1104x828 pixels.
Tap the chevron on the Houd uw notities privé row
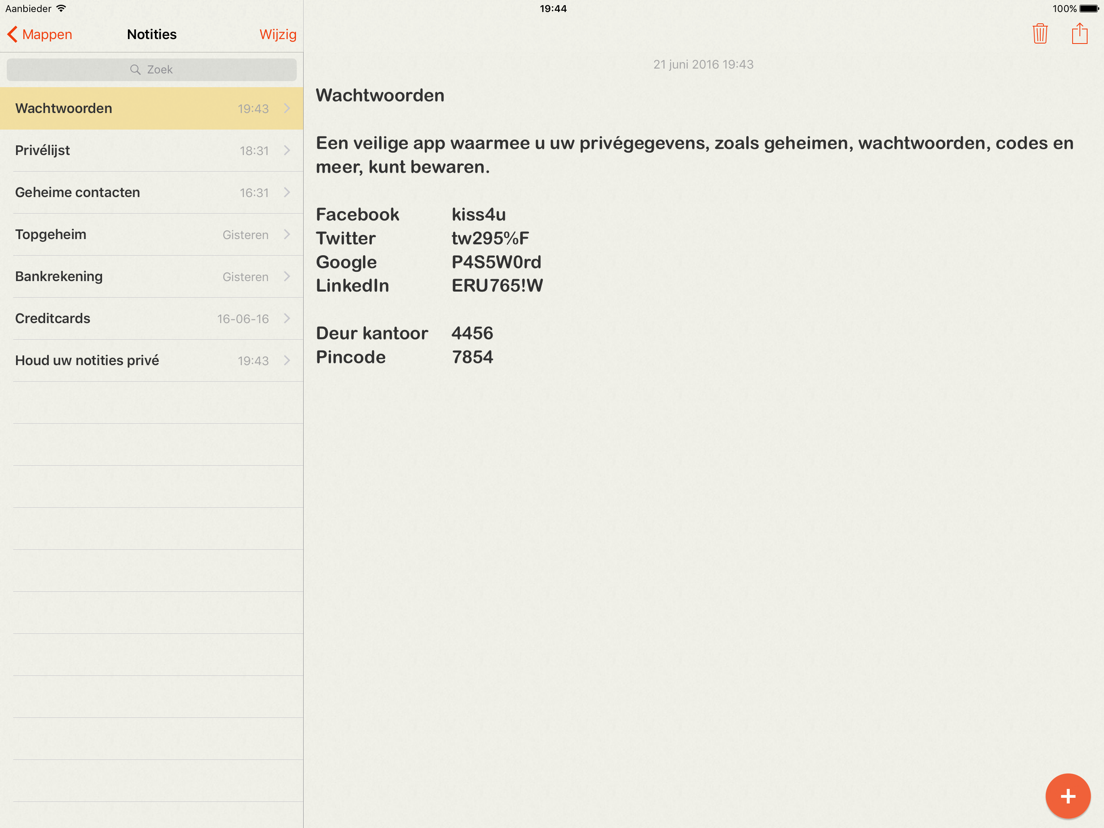(x=287, y=360)
